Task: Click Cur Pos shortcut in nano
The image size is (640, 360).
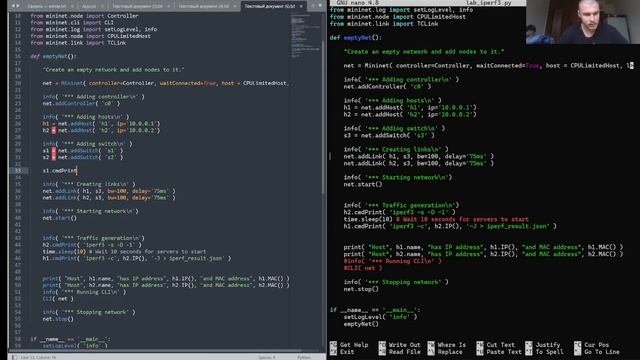Action: click(591, 345)
